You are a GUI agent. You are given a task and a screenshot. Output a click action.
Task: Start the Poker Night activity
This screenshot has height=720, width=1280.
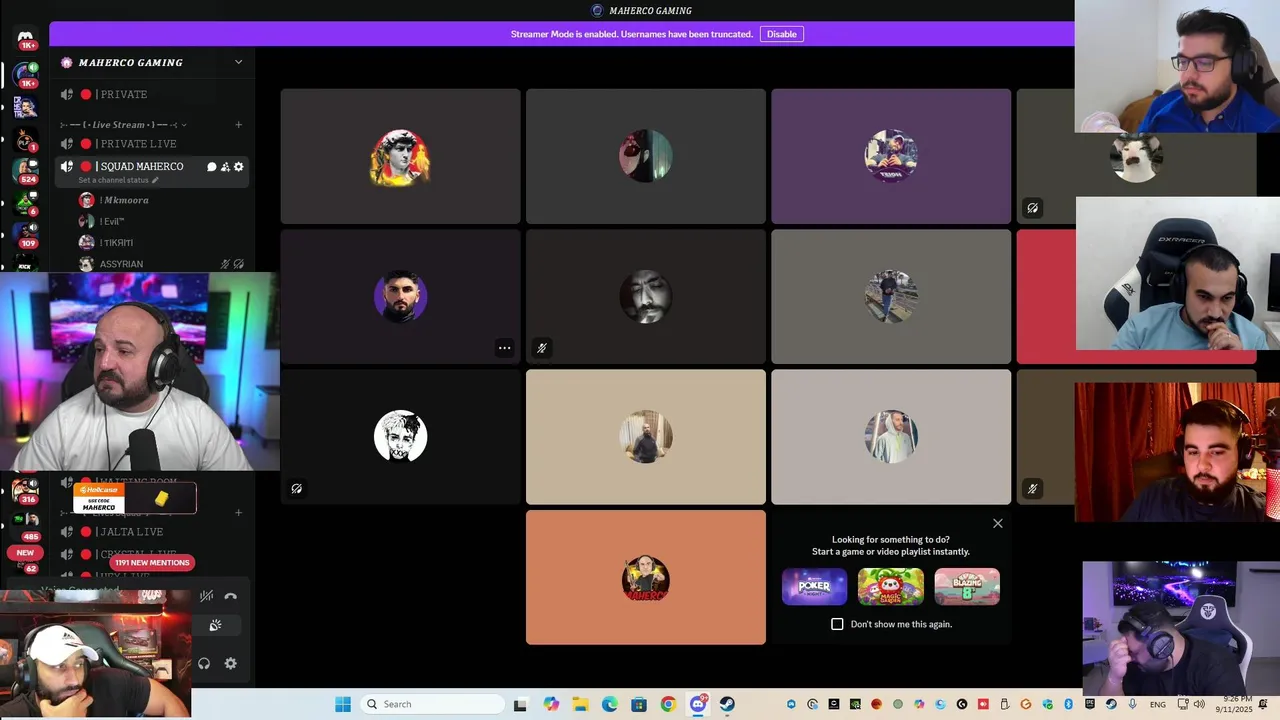click(x=814, y=587)
